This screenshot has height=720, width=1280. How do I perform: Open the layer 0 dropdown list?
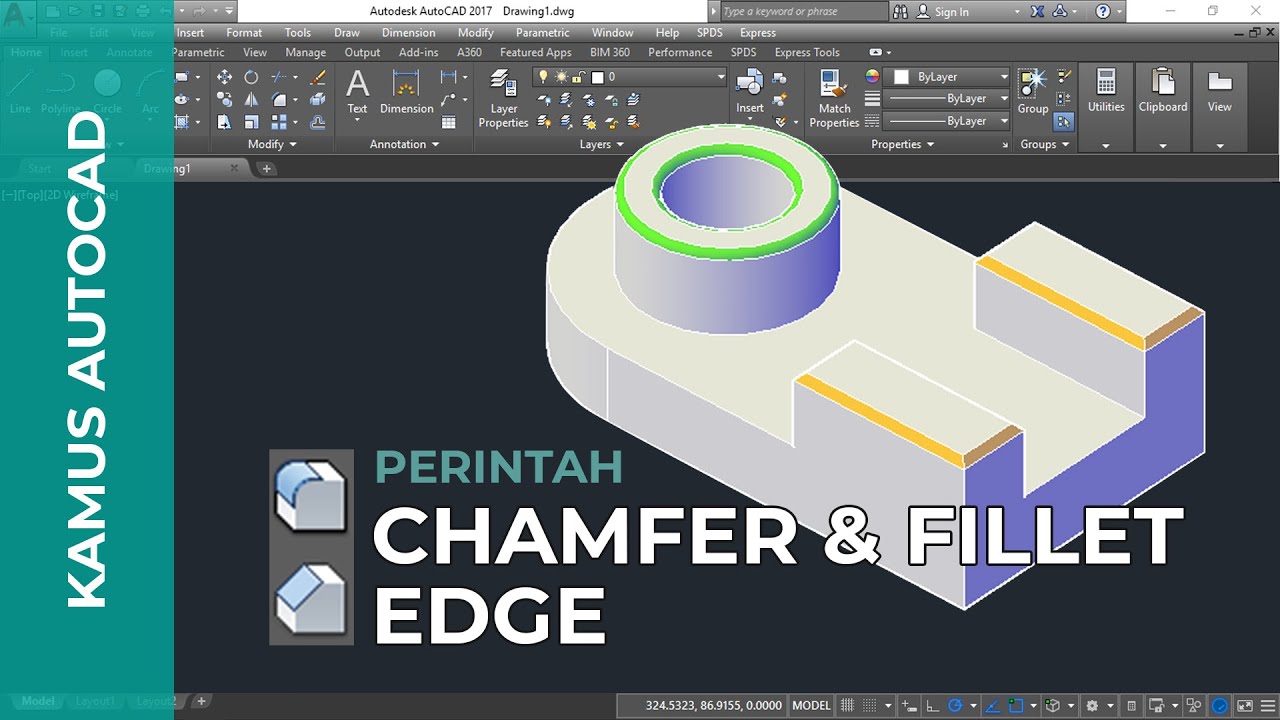tap(721, 77)
